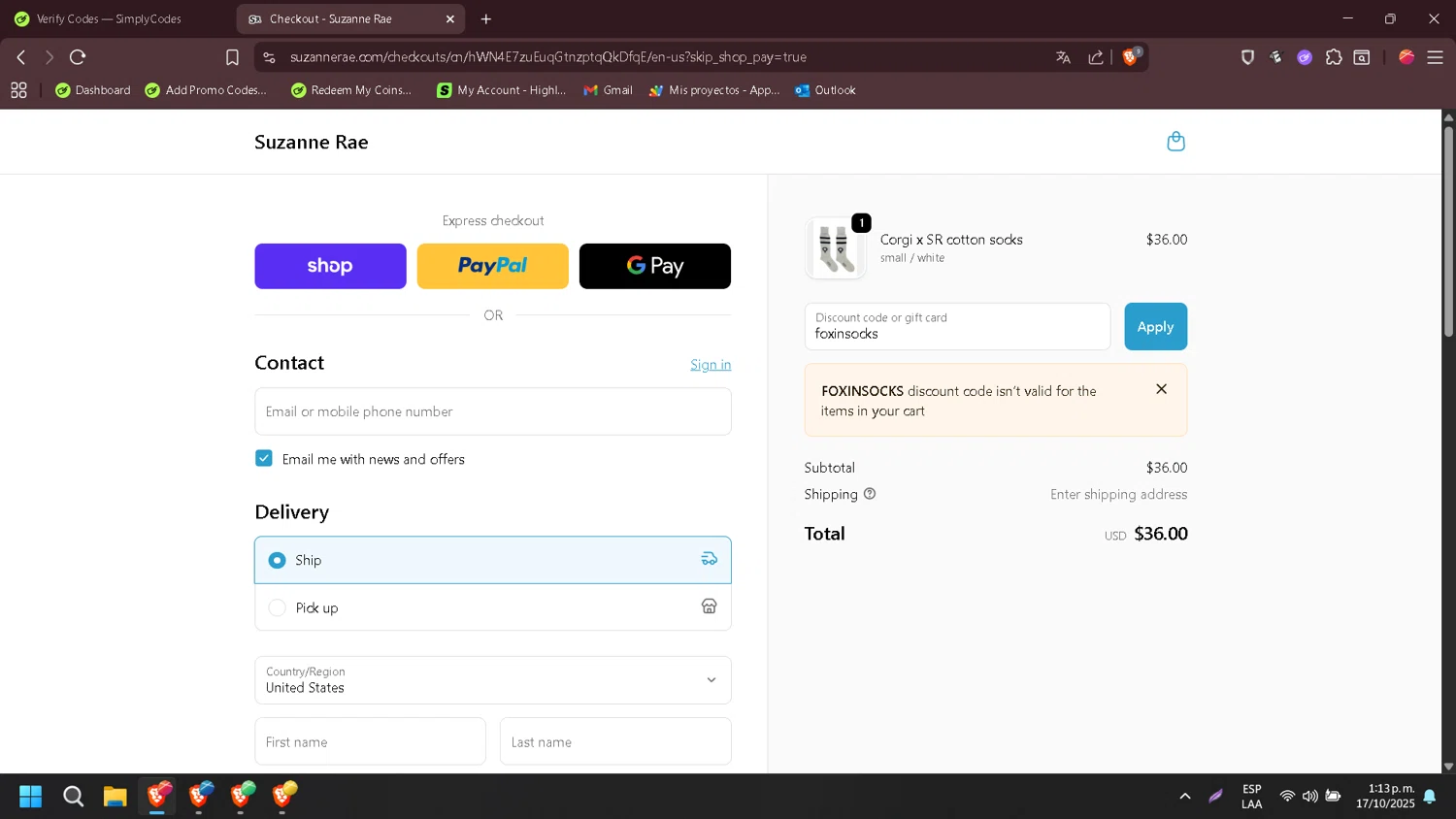
Task: Open the Outlook bookmark
Action: click(x=825, y=90)
